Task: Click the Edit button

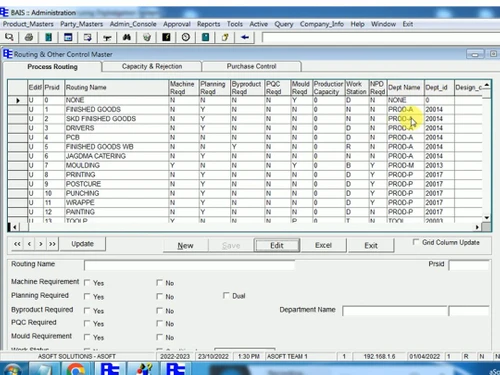Action: [x=277, y=246]
